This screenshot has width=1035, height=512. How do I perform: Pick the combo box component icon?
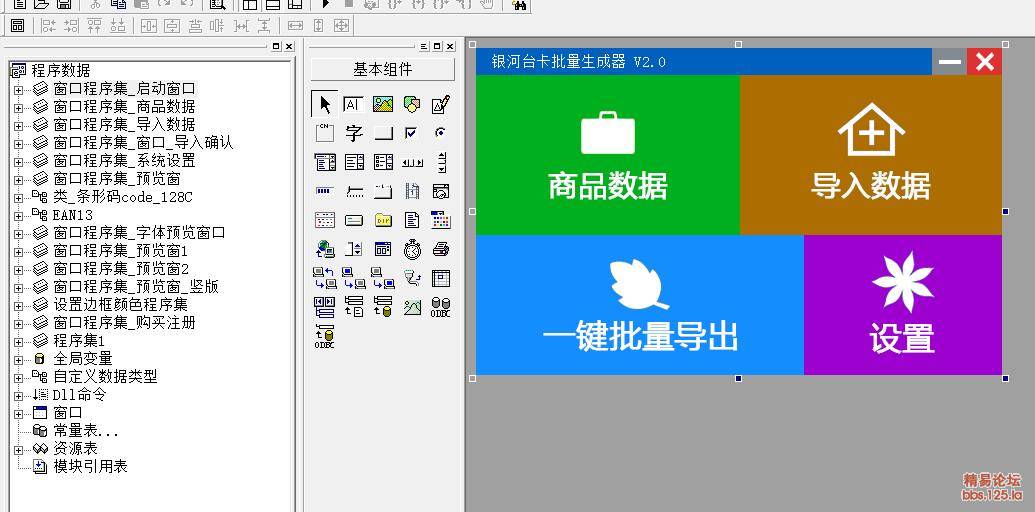point(325,162)
